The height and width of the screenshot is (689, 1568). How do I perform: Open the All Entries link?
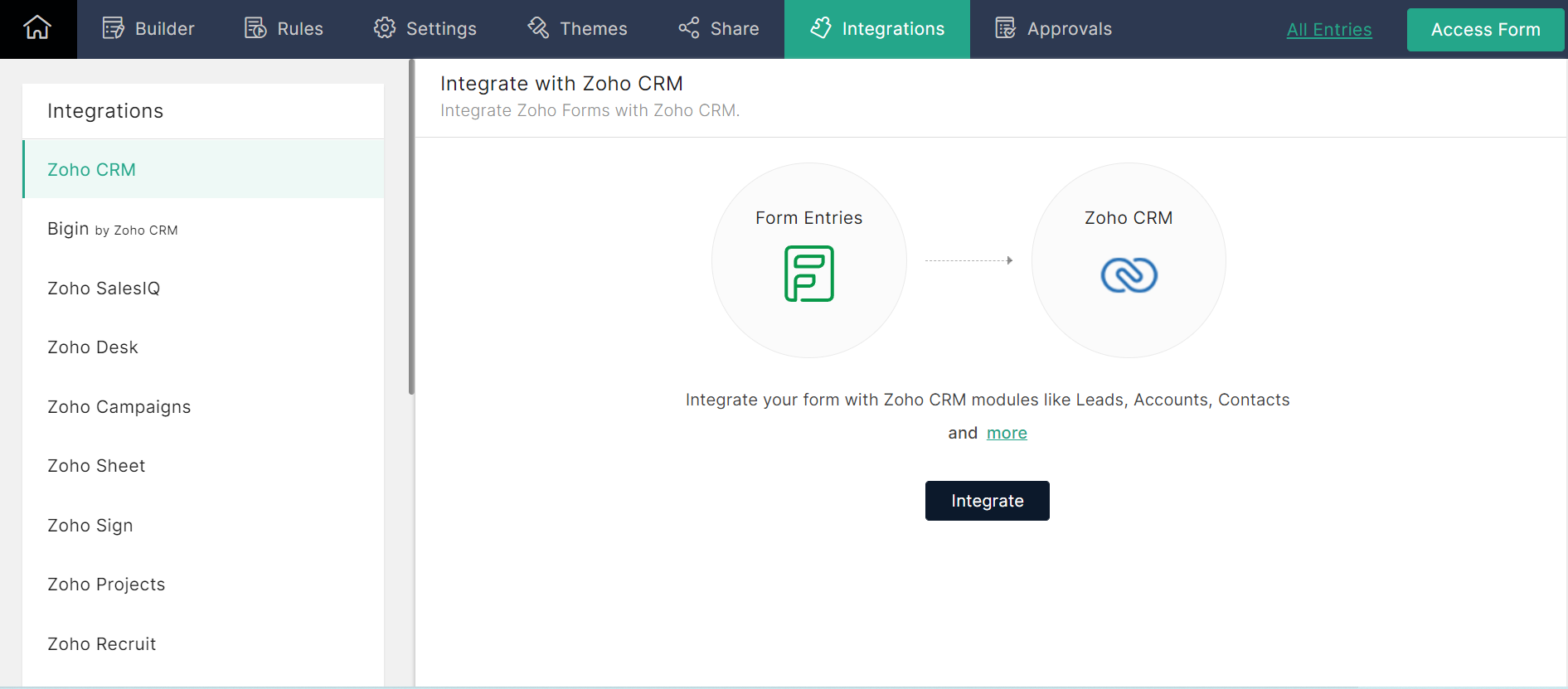[1329, 30]
